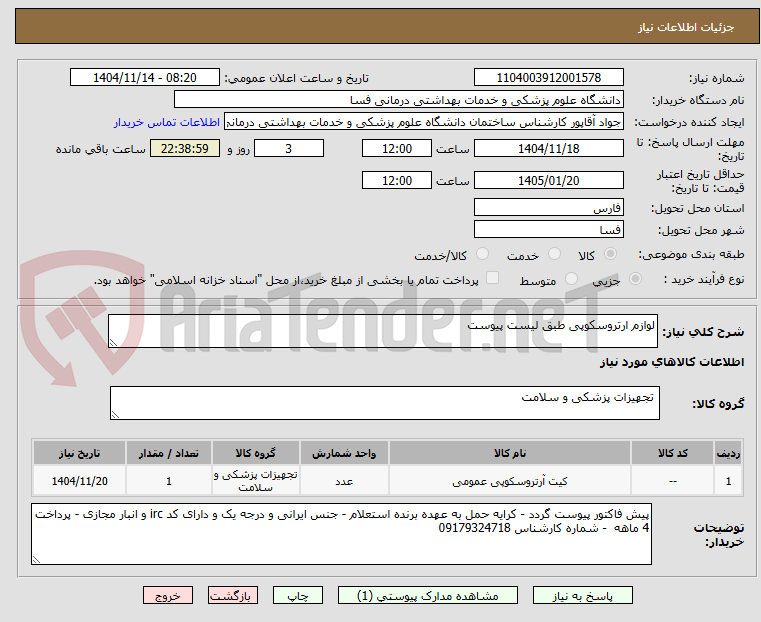The image size is (761, 622).
Task: Open اطلاعات تماس خریدار link
Action: 167,122
